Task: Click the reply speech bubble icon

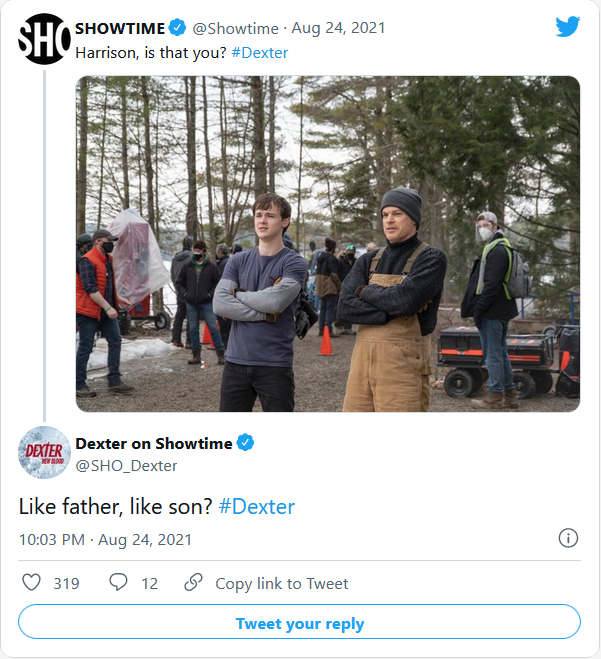Action: (x=119, y=583)
